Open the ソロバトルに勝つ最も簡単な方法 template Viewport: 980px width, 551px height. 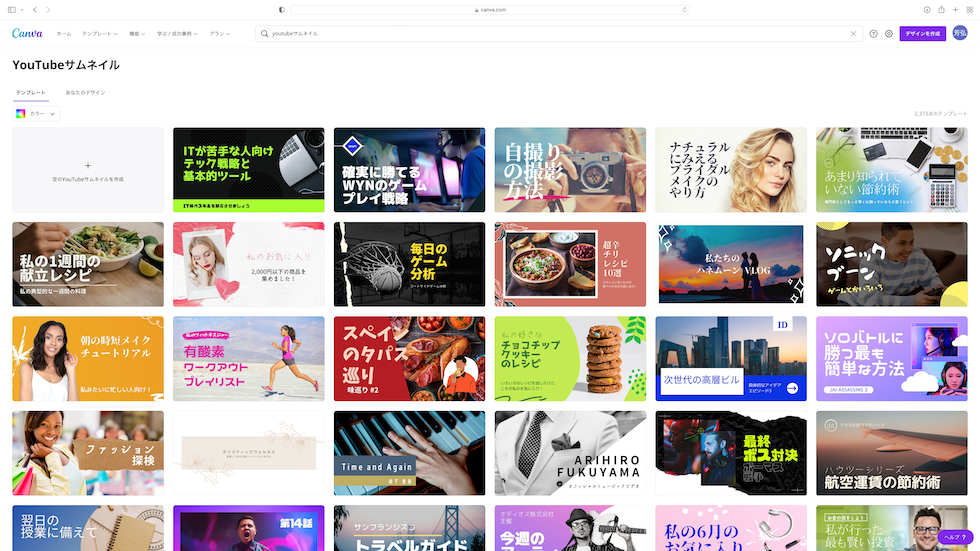[892, 359]
